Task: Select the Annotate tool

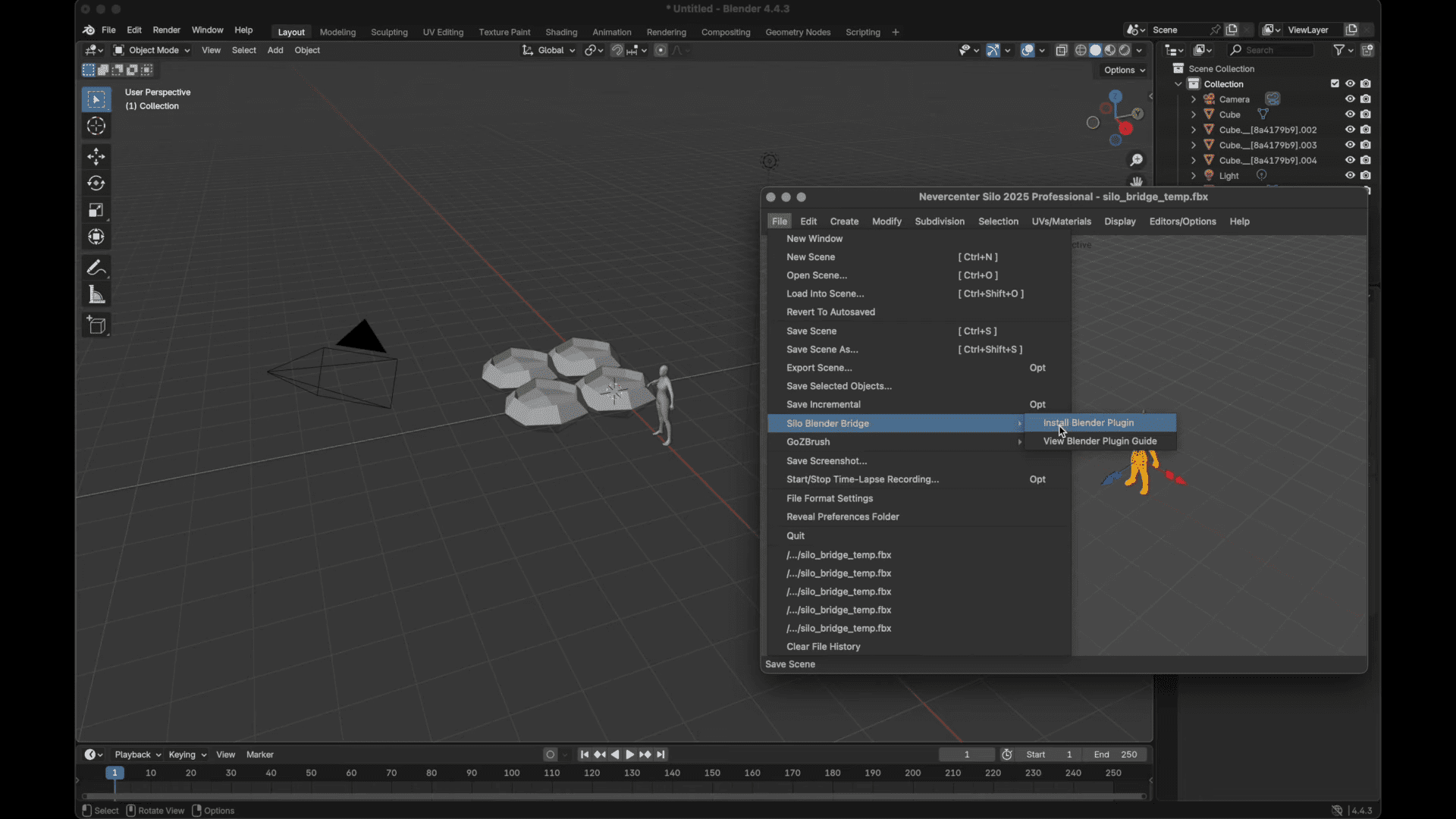Action: (x=96, y=267)
